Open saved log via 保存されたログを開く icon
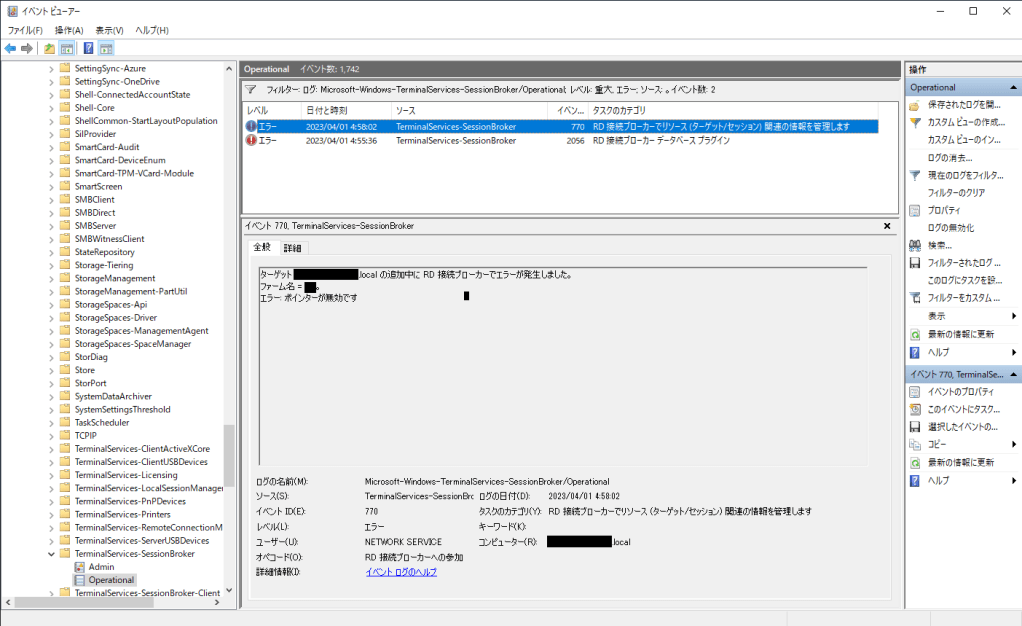This screenshot has height=626, width=1022. [915, 104]
